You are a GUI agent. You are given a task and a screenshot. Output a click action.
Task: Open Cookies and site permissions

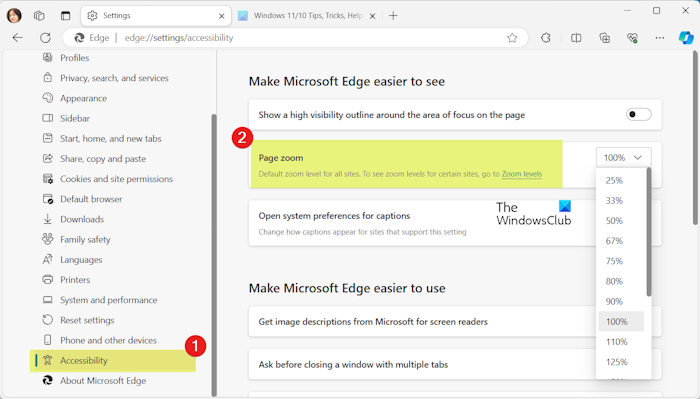117,179
